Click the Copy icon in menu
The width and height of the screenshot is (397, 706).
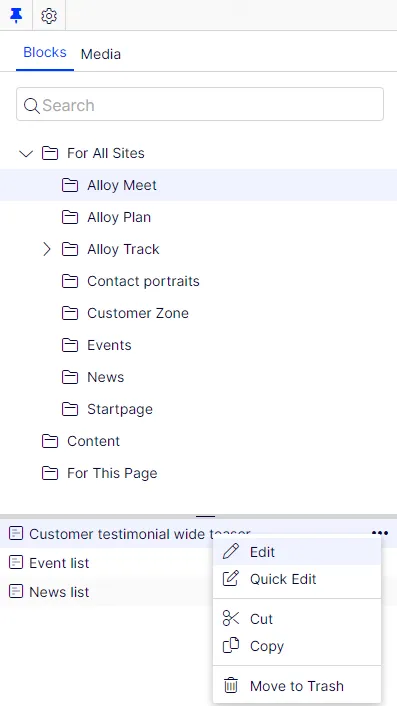pos(231,645)
